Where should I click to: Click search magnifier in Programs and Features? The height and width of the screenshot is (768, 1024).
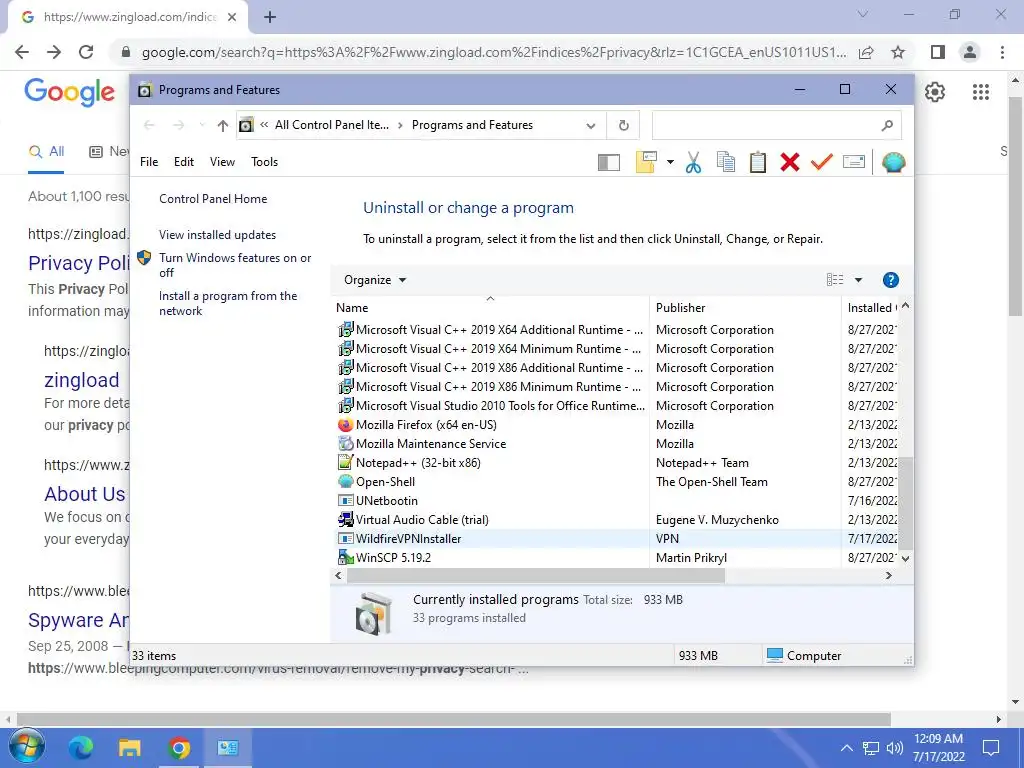[x=887, y=125]
